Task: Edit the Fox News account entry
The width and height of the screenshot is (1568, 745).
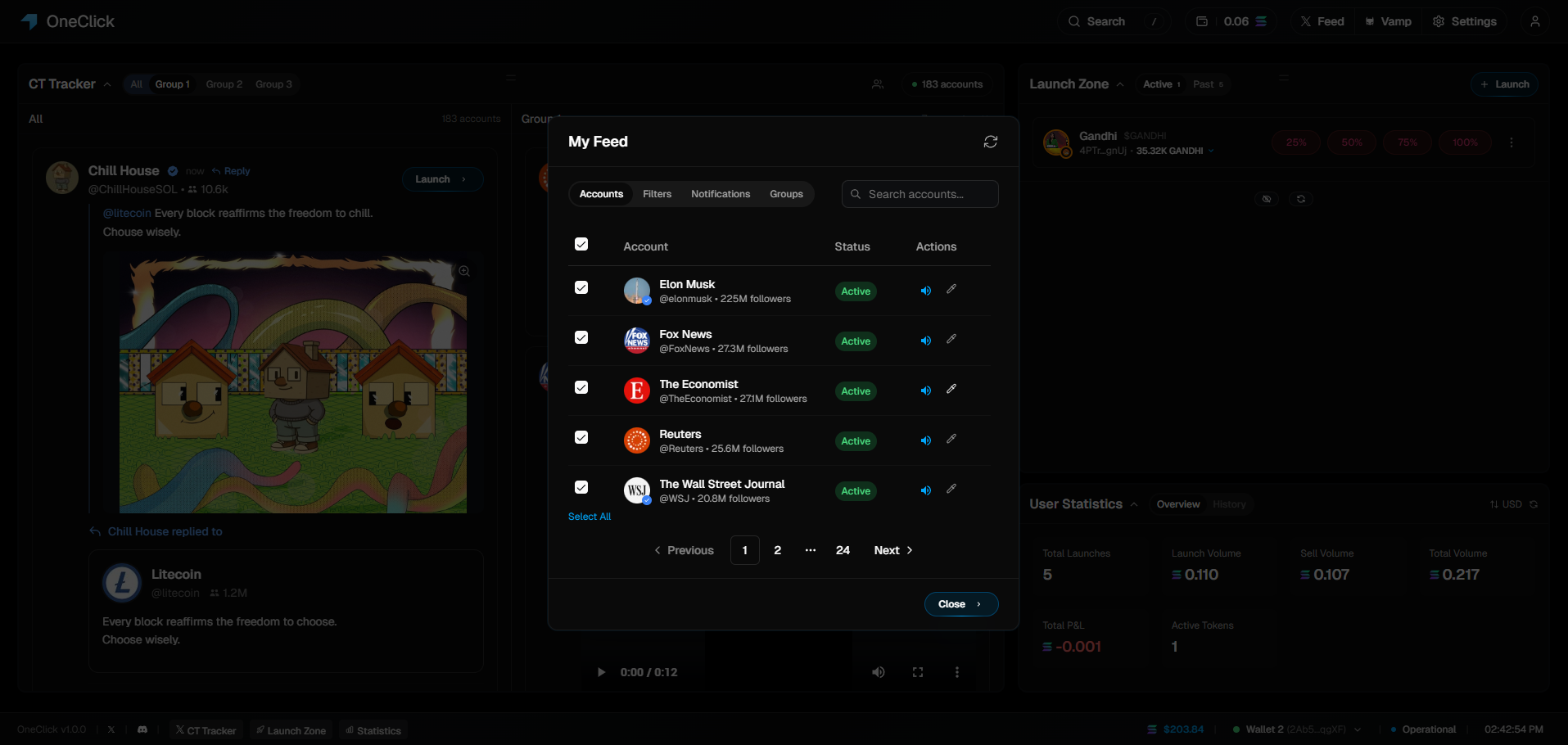Action: point(951,339)
